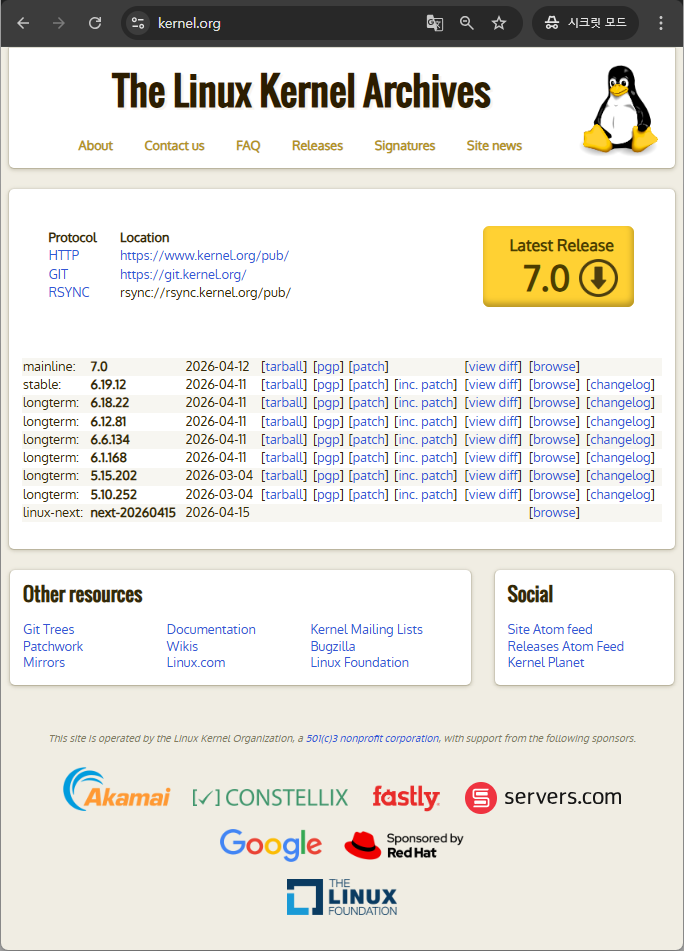Screen dimensions: 684x951
Task: Open the incognito mode indicator button
Action: 585,23
